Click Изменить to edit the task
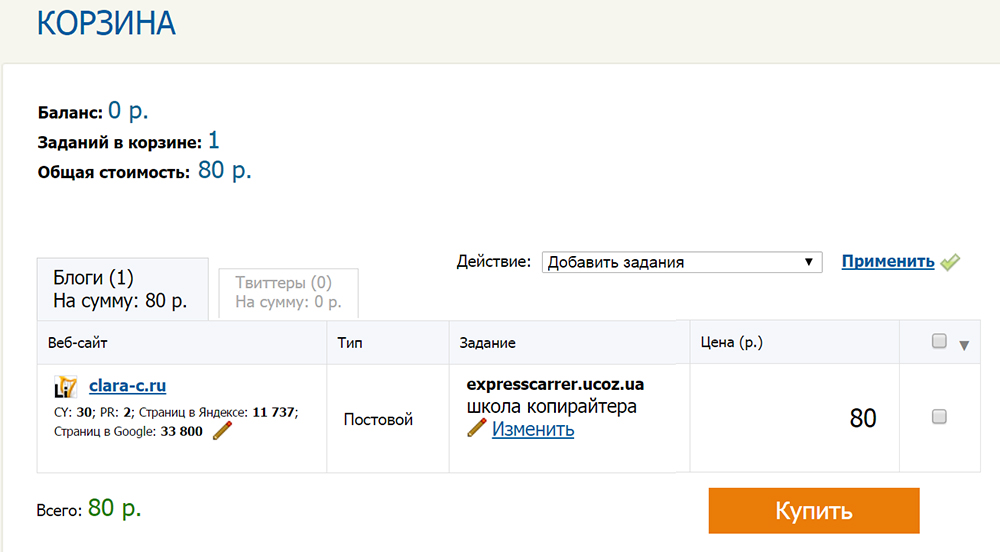The width and height of the screenshot is (1000, 552). pos(533,430)
